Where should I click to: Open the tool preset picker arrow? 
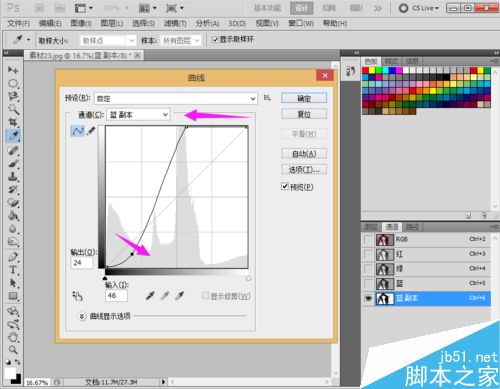28,40
